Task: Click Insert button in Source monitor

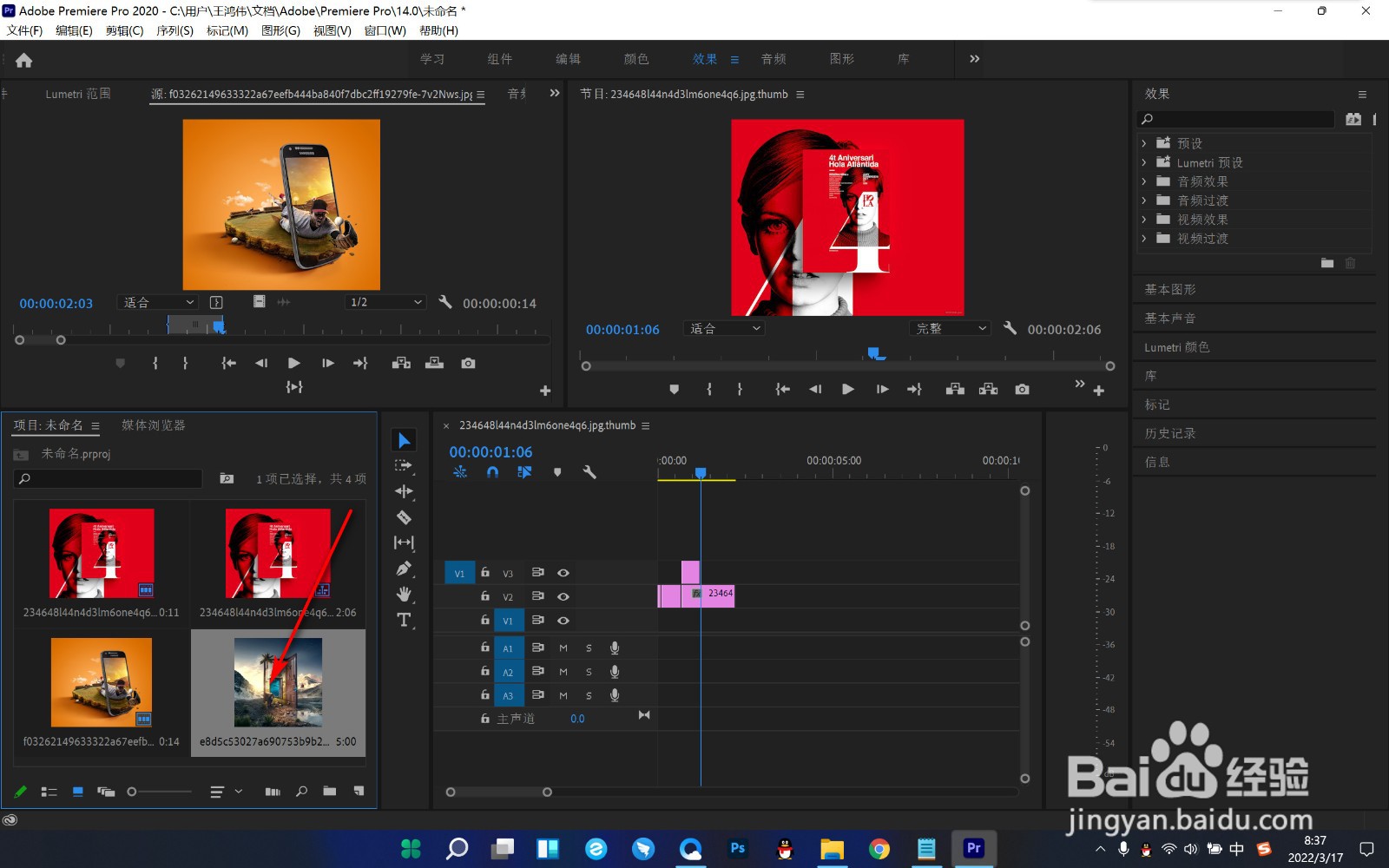Action: click(x=401, y=363)
